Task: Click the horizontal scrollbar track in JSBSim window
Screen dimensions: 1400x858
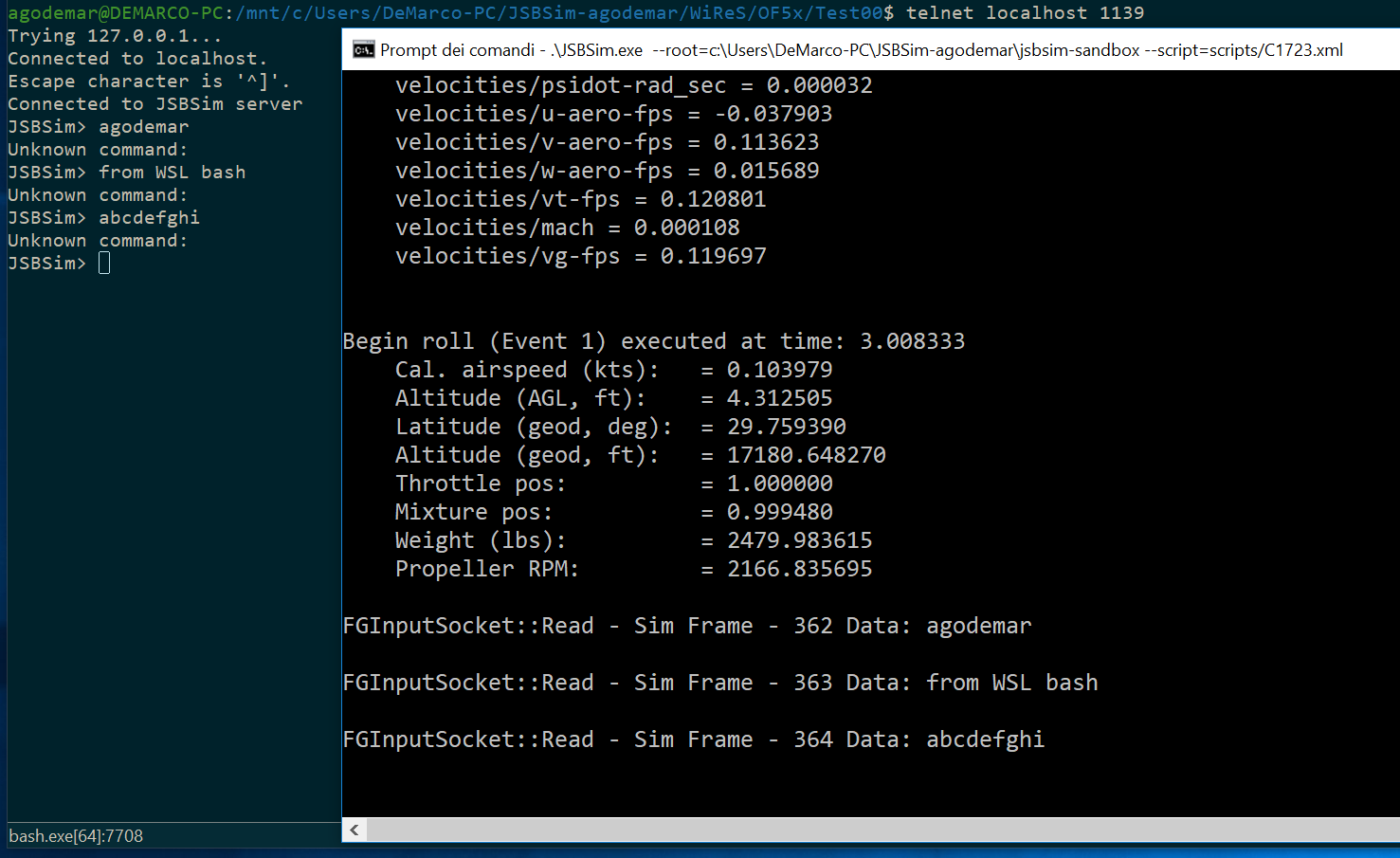Action: tap(883, 831)
